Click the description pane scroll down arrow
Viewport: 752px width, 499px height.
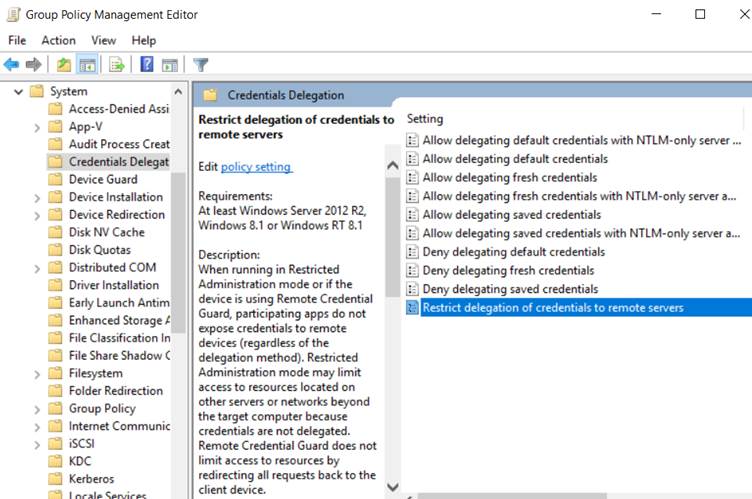(x=392, y=487)
